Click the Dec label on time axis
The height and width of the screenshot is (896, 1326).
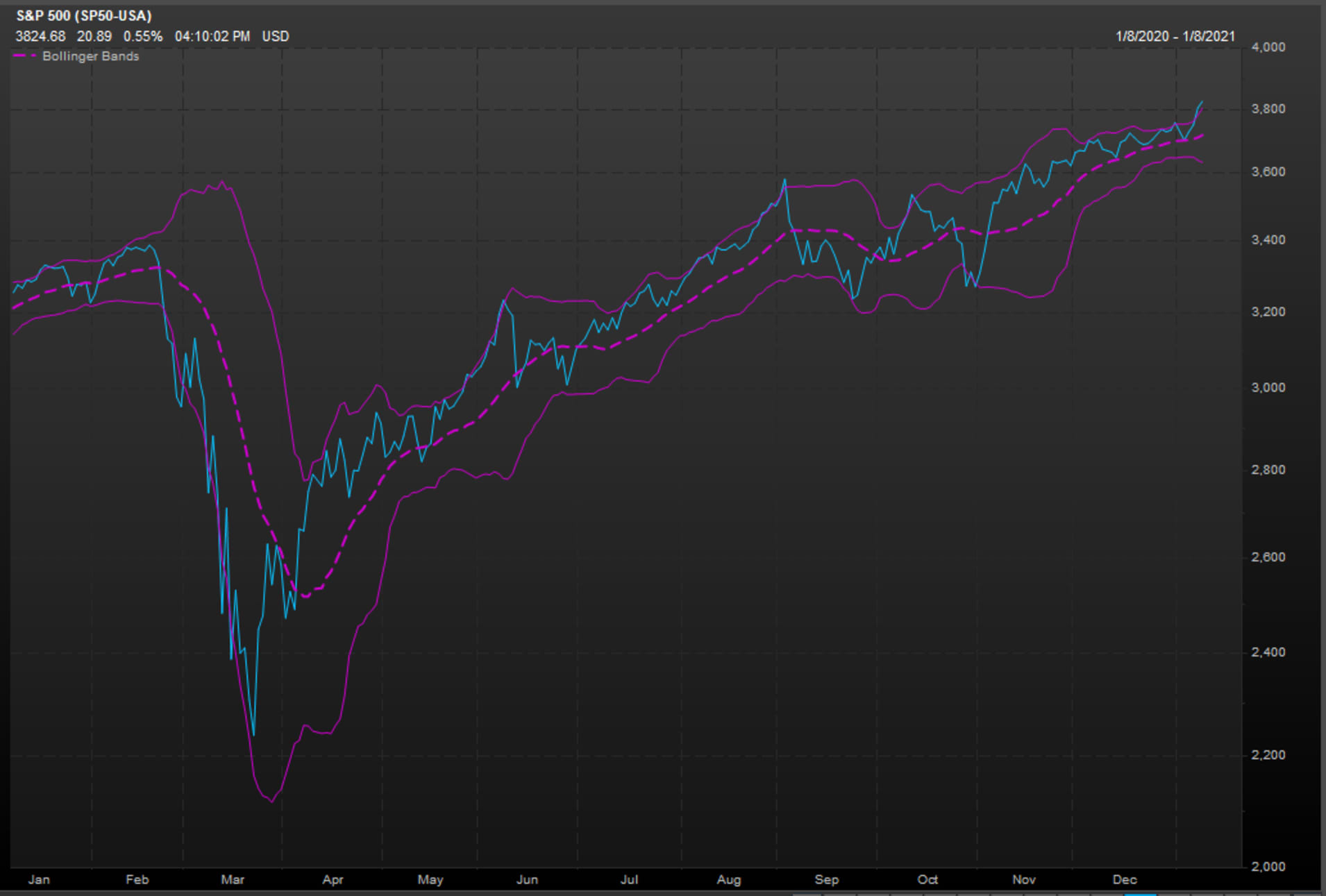[x=1125, y=879]
